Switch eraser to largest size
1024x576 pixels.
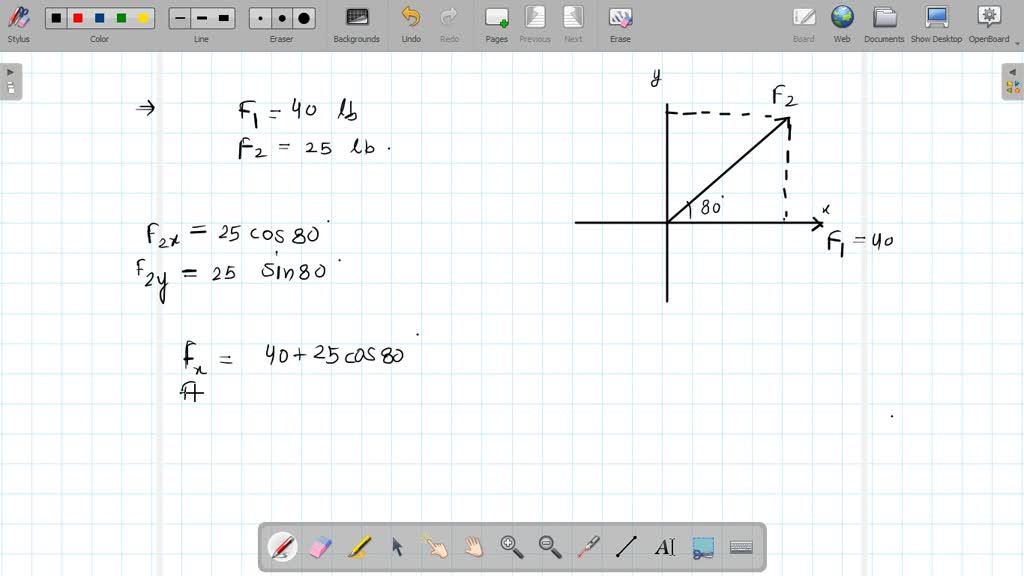point(302,17)
